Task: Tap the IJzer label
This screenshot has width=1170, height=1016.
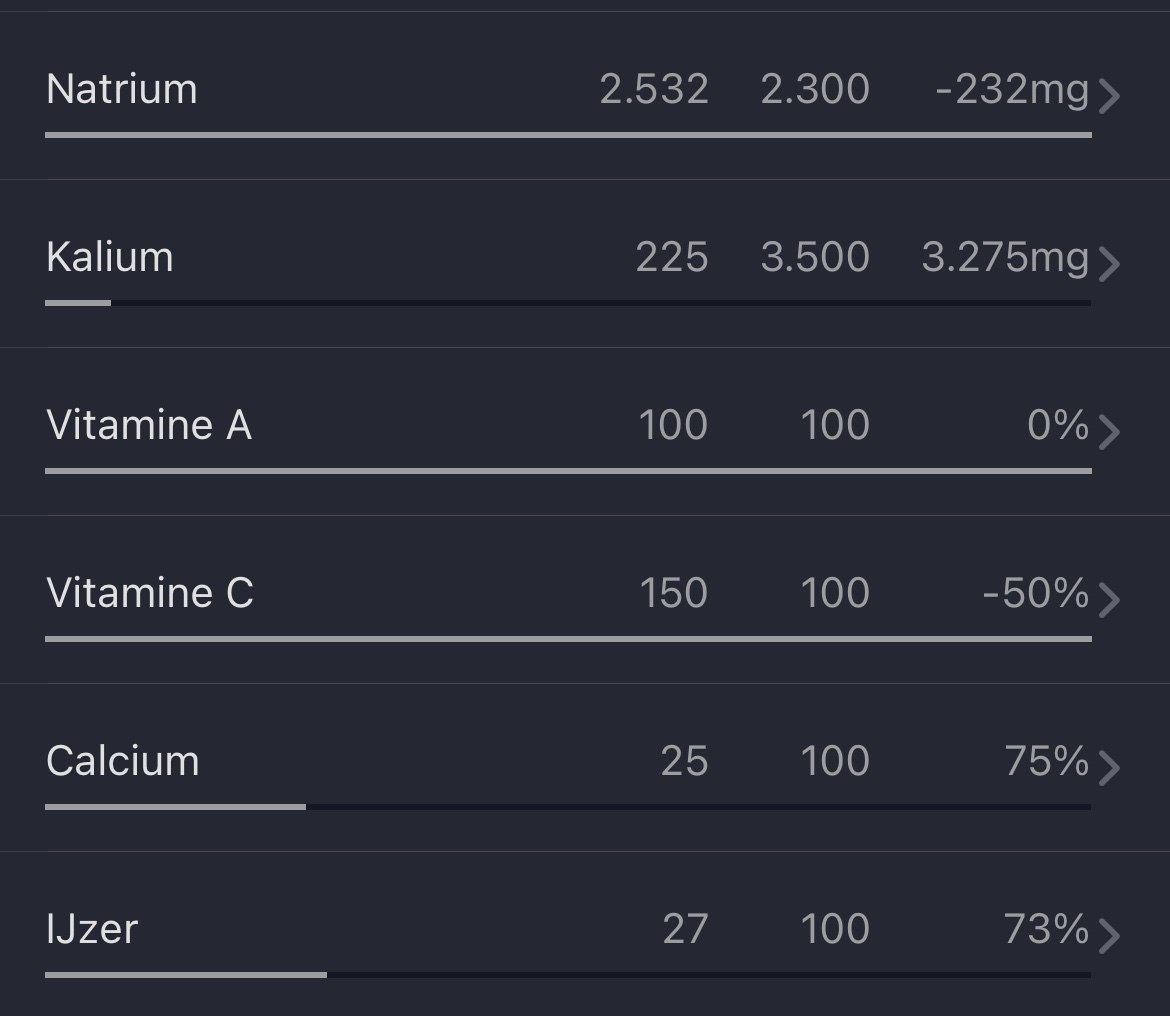Action: coord(92,929)
